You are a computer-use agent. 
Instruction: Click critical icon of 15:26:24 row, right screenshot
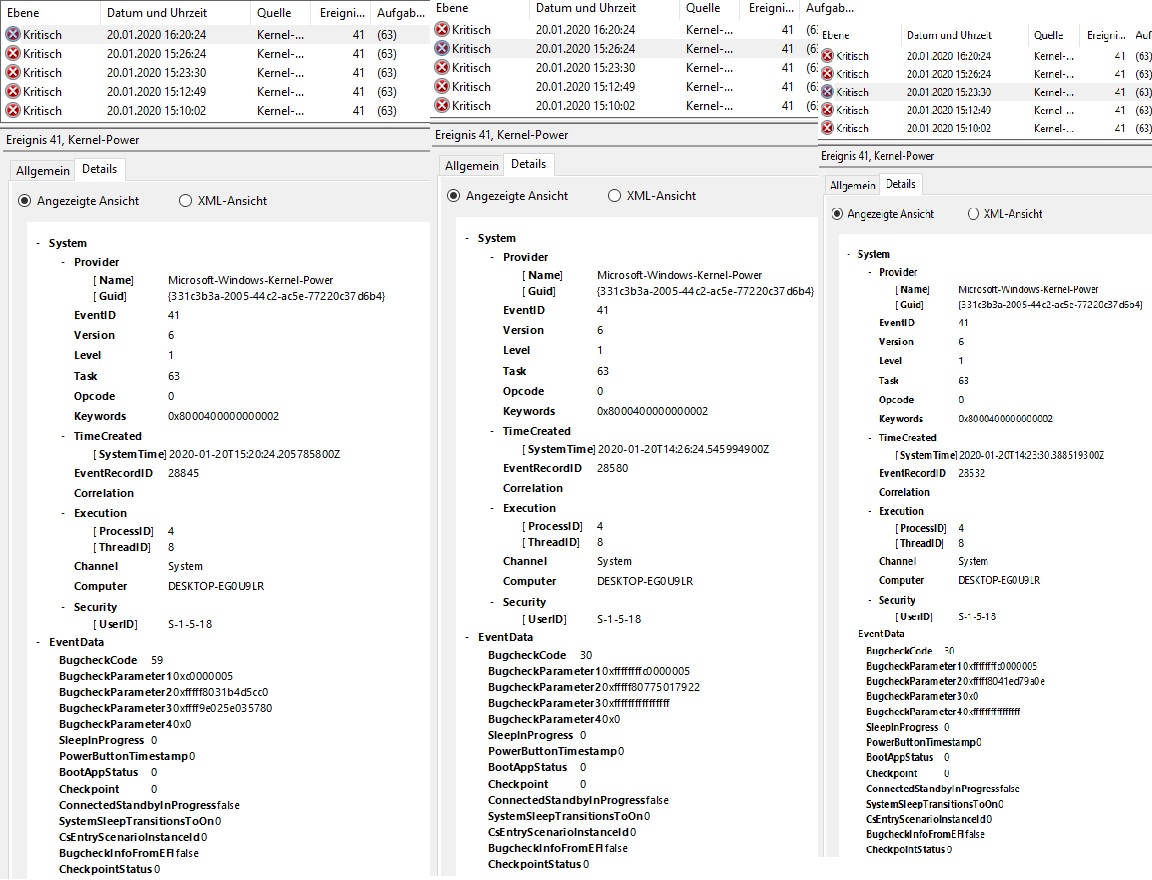(x=828, y=74)
